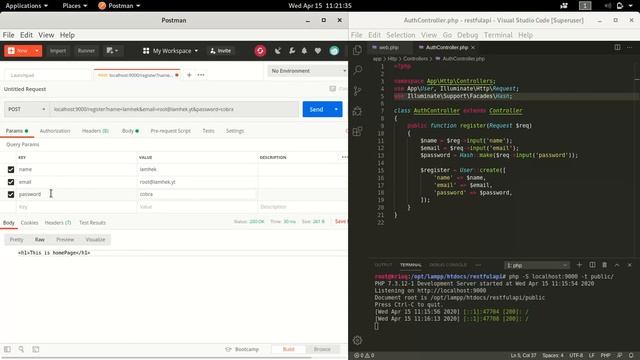Image resolution: width=640 pixels, height=360 pixels.
Task: Open volume icon in system tray
Action: click(608, 6)
